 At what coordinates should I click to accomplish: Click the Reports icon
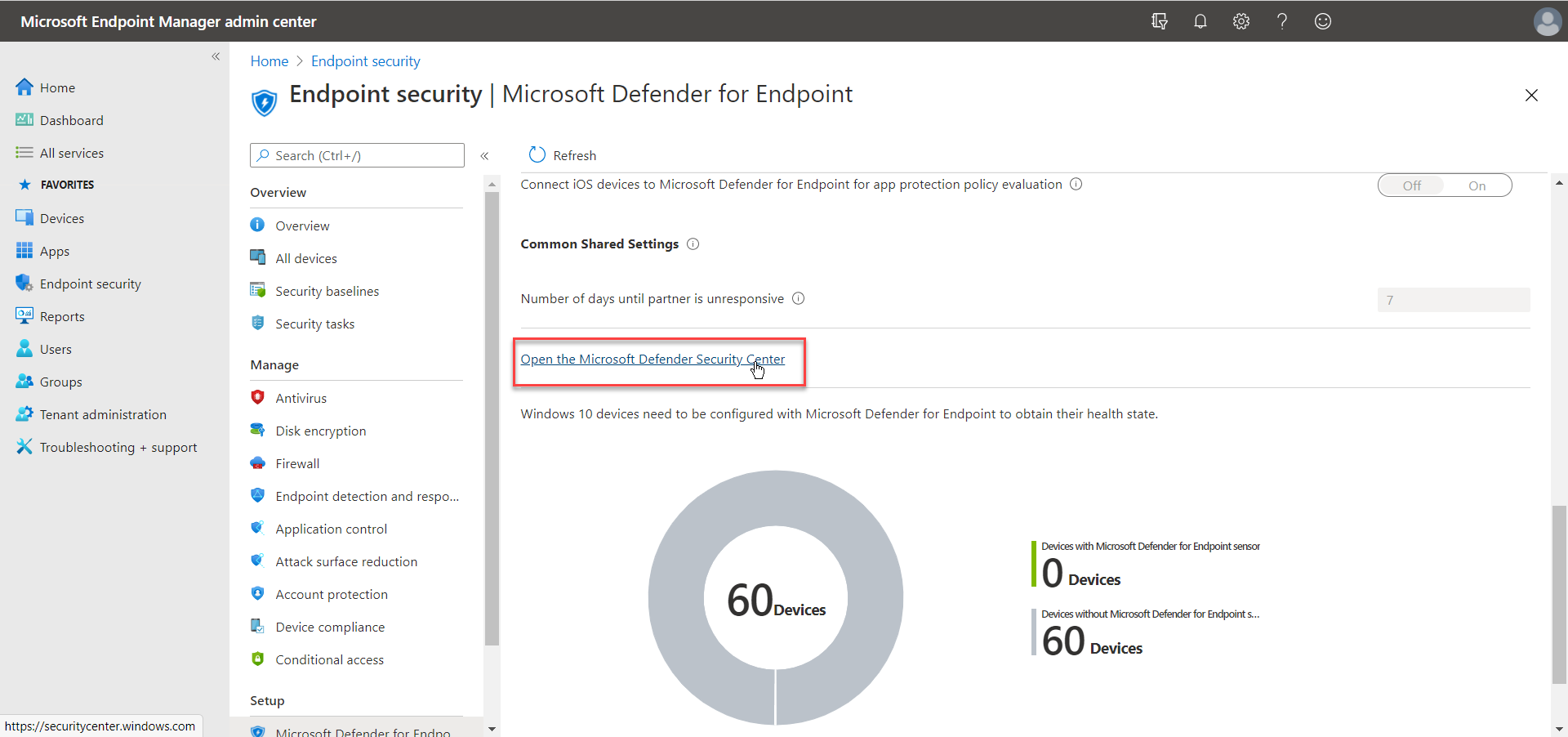pyautogui.click(x=24, y=315)
